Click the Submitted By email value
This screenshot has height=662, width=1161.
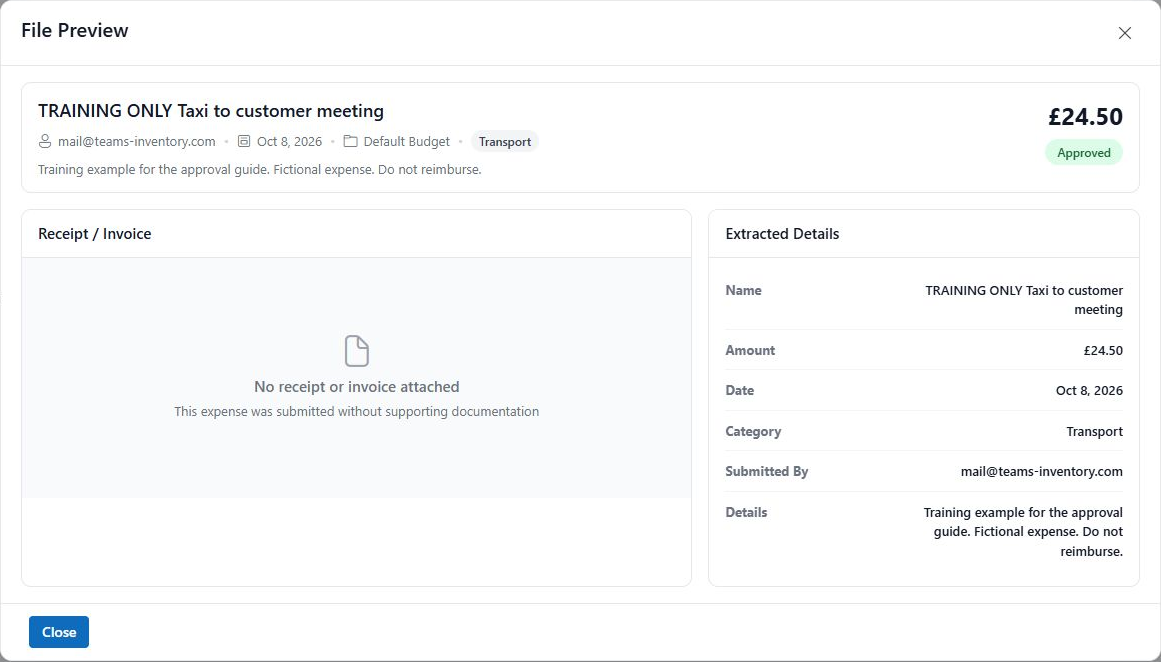pyautogui.click(x=1041, y=471)
